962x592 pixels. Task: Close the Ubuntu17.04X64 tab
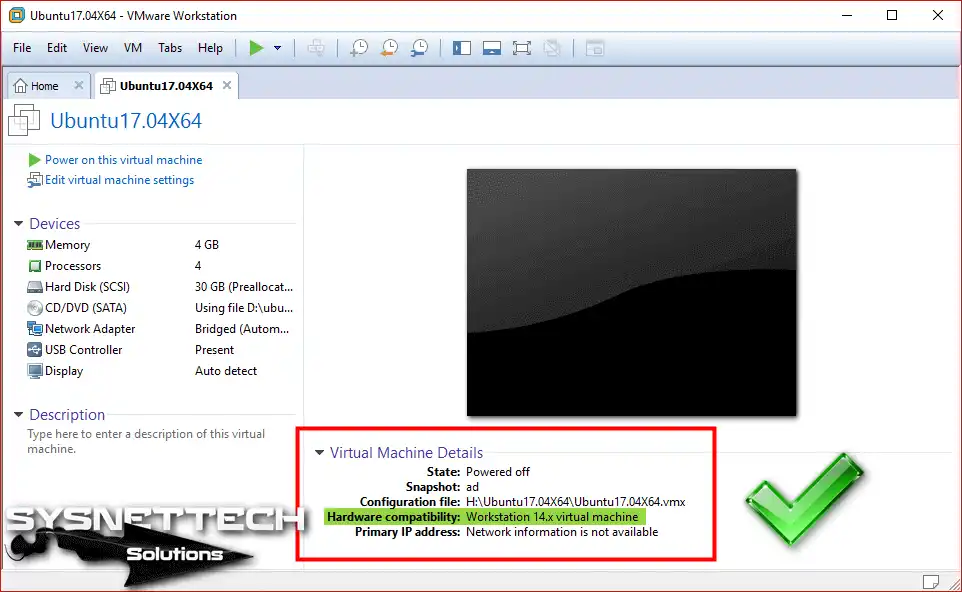(x=227, y=85)
